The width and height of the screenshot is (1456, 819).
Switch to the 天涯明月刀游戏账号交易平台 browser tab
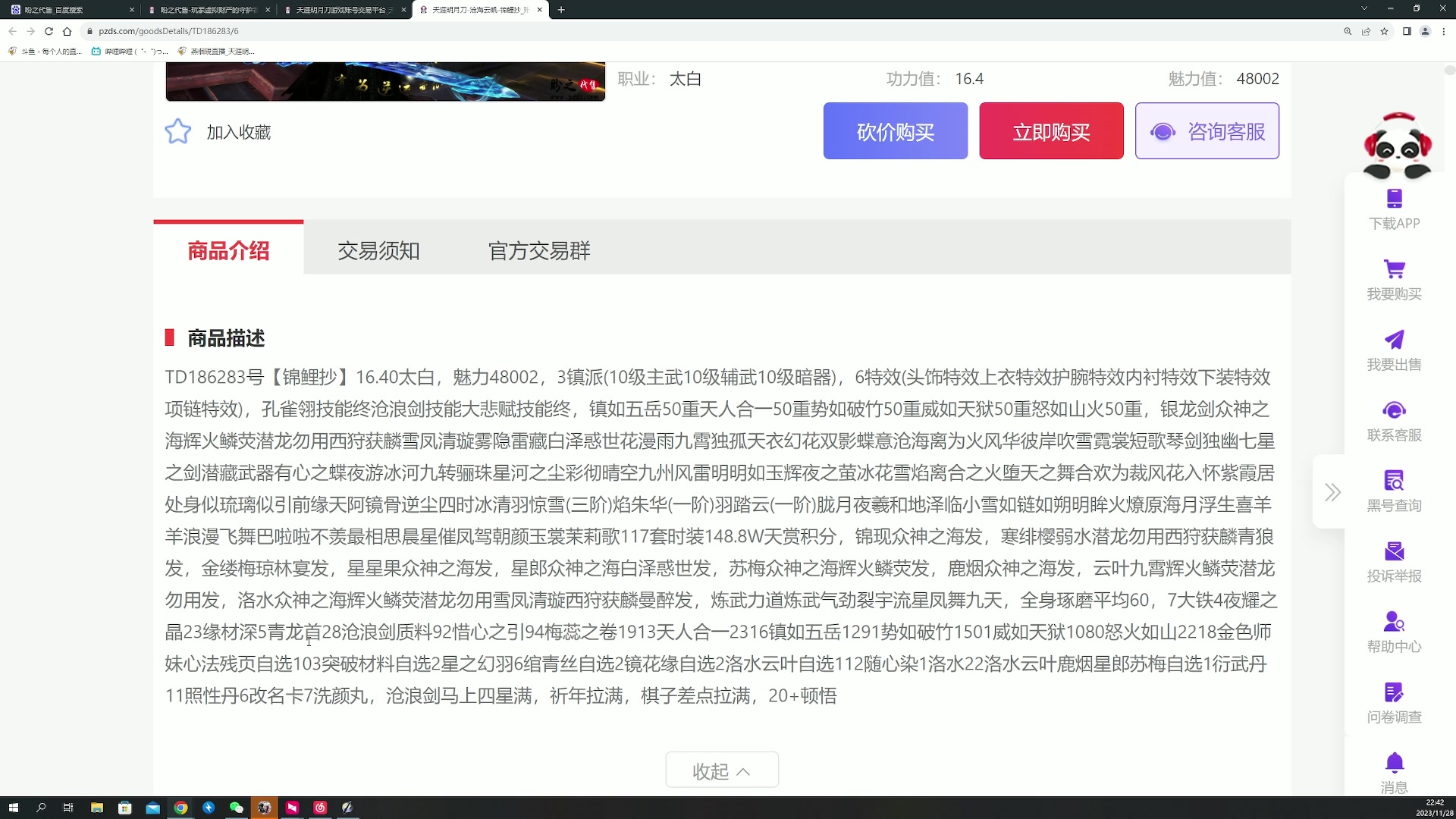point(341,10)
